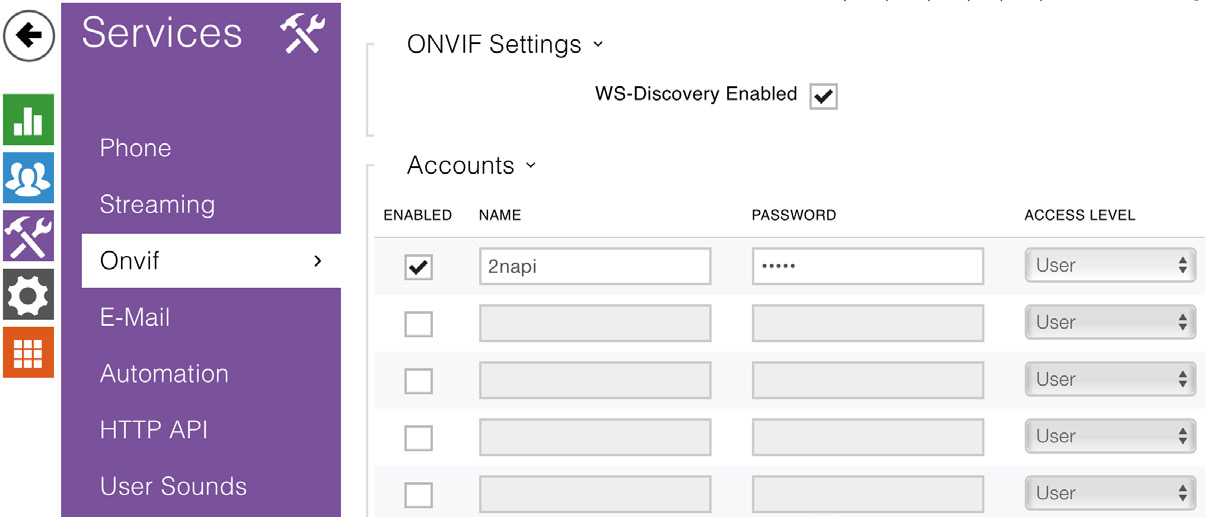Screen dimensions: 1205x517
Task: Click the Services header wrench icon
Action: point(301,34)
